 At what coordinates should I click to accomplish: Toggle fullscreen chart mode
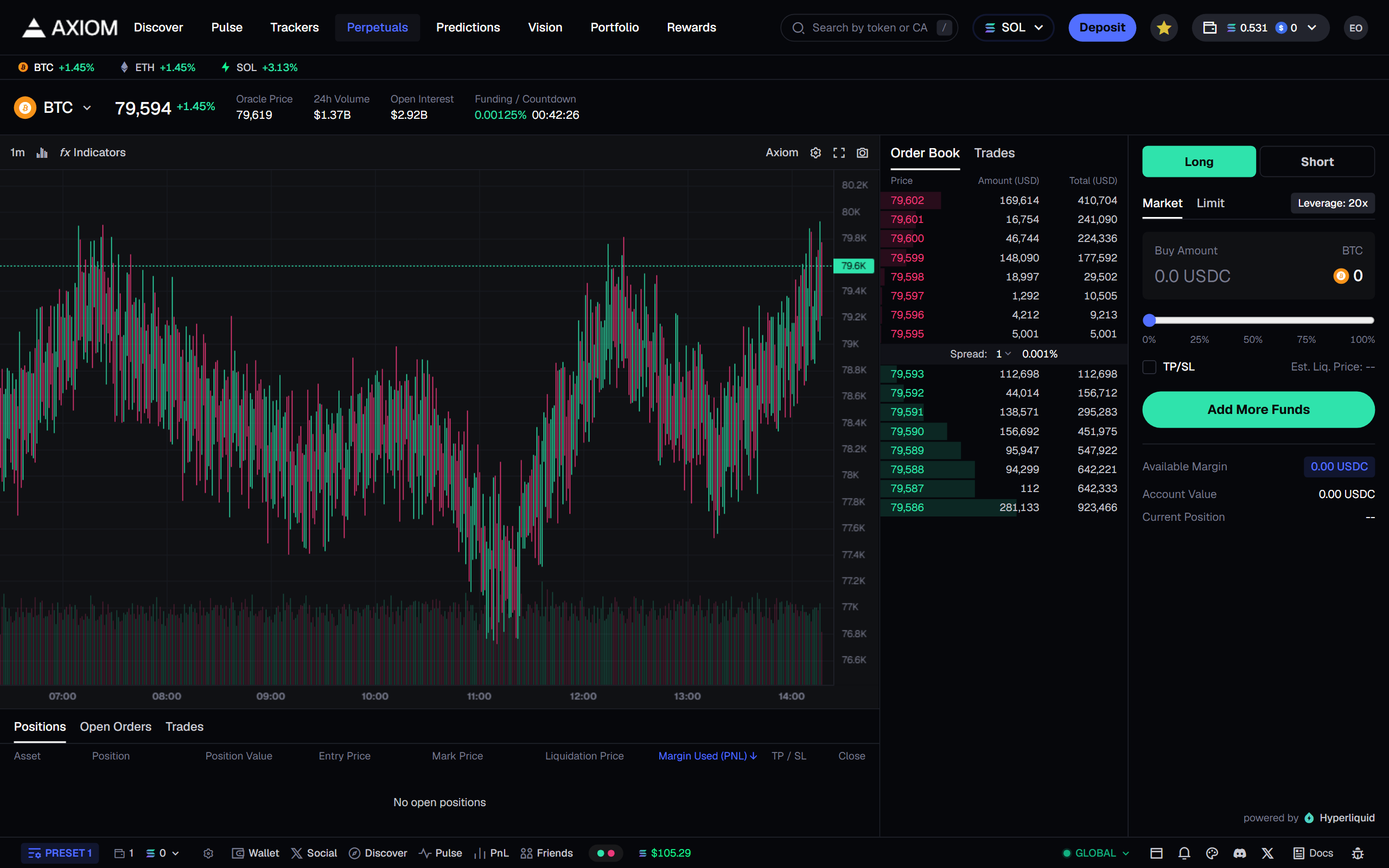(839, 152)
